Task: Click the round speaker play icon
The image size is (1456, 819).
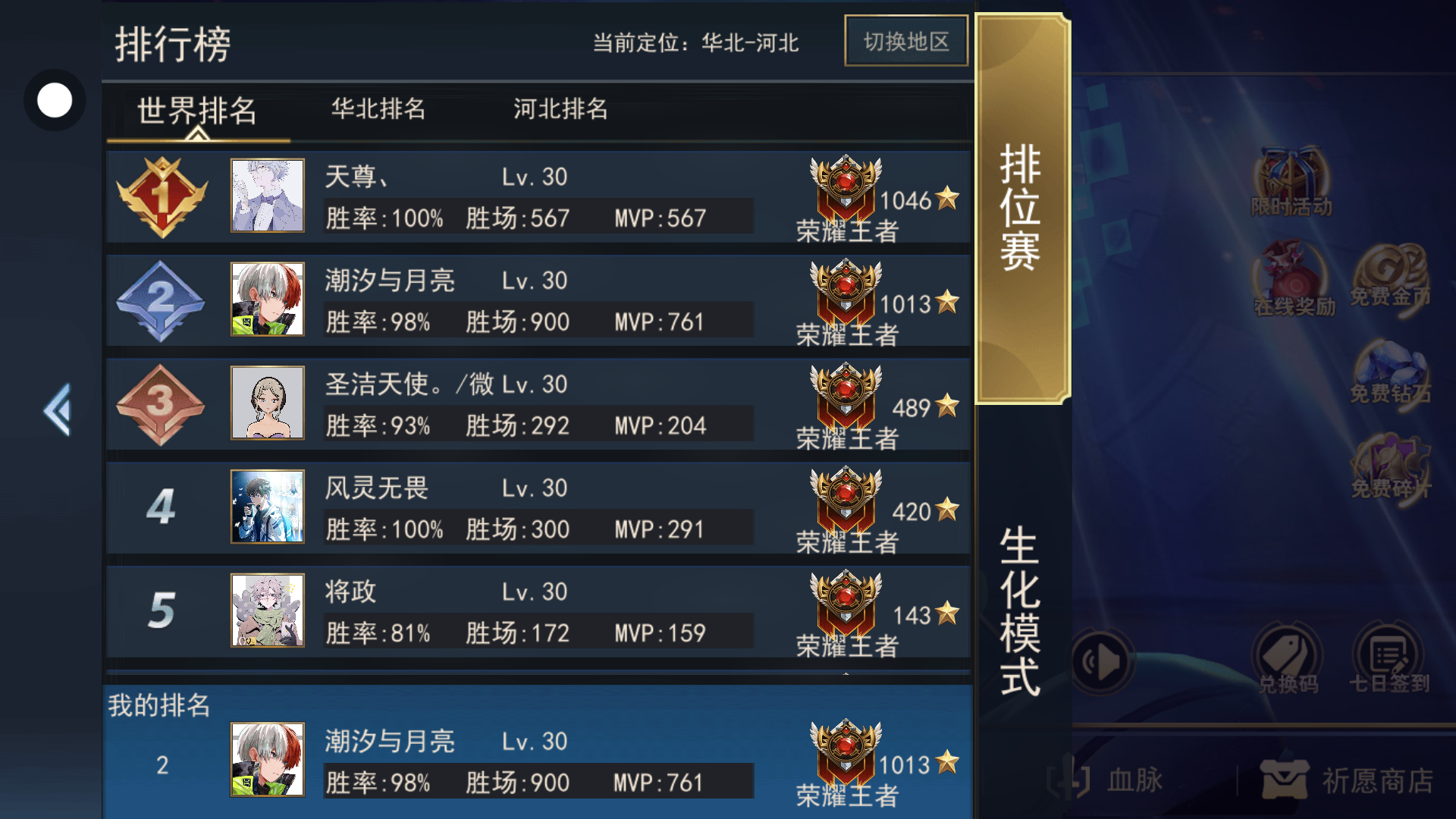Action: click(x=1101, y=661)
